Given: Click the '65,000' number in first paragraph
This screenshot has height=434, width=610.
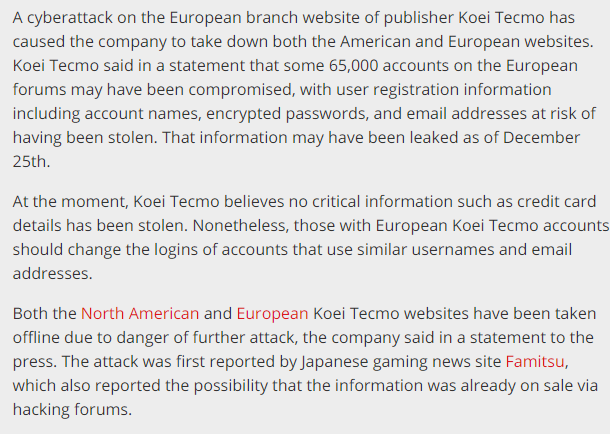Looking at the screenshot, I should click(x=353, y=66).
